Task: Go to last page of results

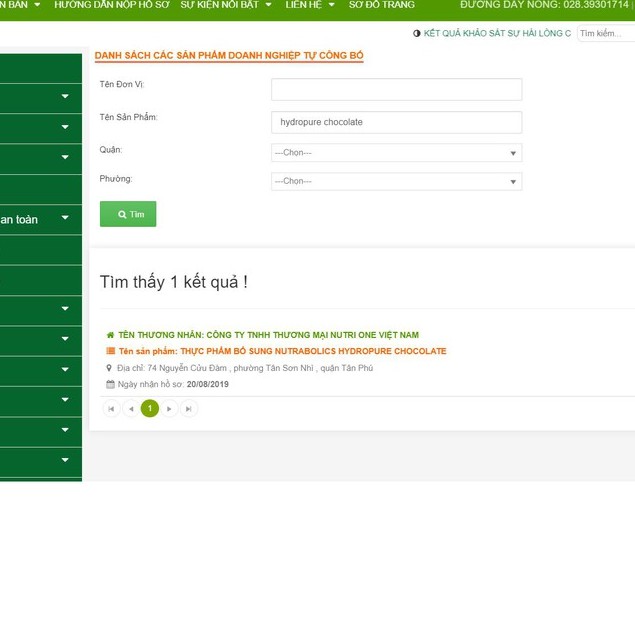Action: 189,409
